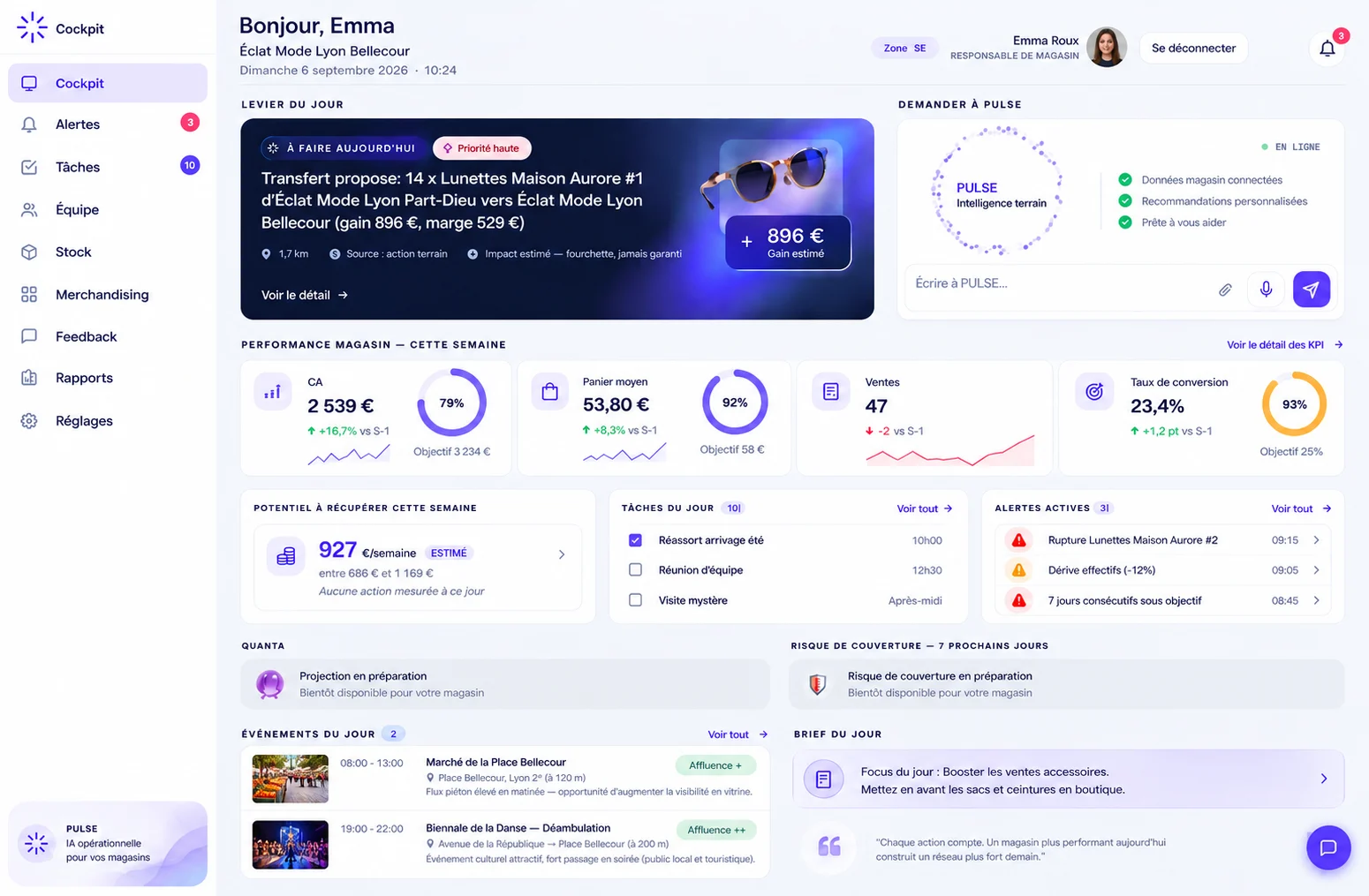Check the Visite mystère task
The width and height of the screenshot is (1369, 896).
tap(635, 600)
